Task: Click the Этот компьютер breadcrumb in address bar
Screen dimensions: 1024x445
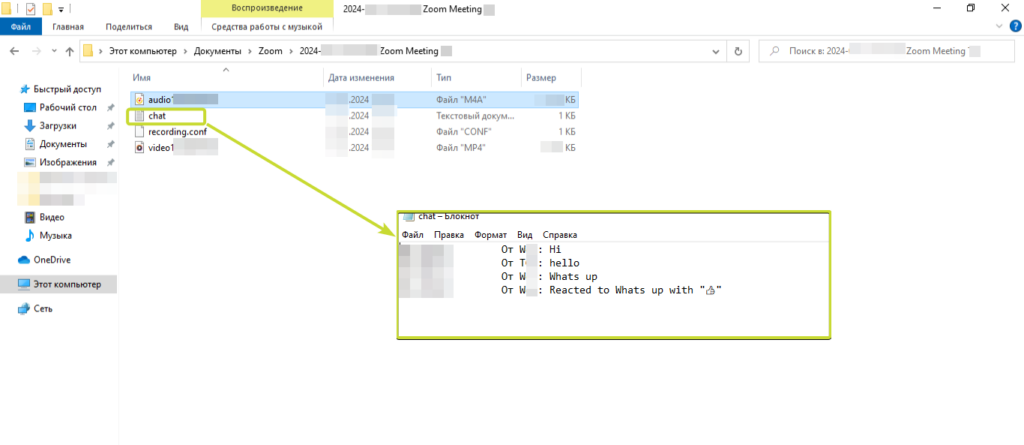Action: pyautogui.click(x=144, y=51)
